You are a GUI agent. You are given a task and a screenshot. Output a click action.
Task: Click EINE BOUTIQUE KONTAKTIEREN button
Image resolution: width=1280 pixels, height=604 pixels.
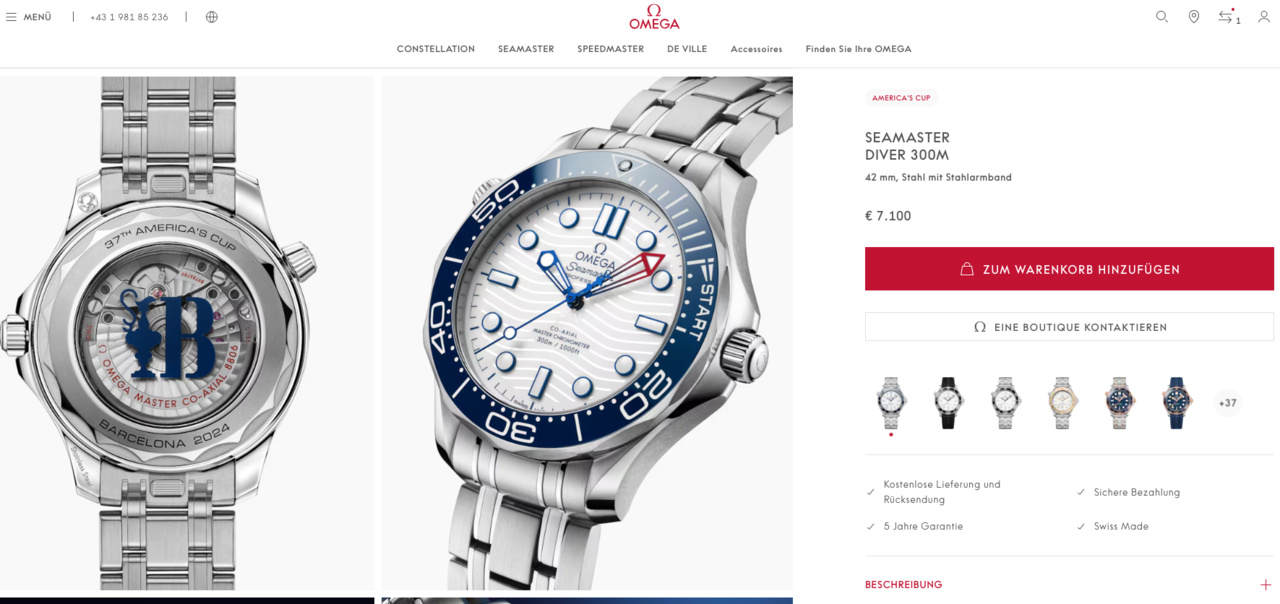[1069, 327]
